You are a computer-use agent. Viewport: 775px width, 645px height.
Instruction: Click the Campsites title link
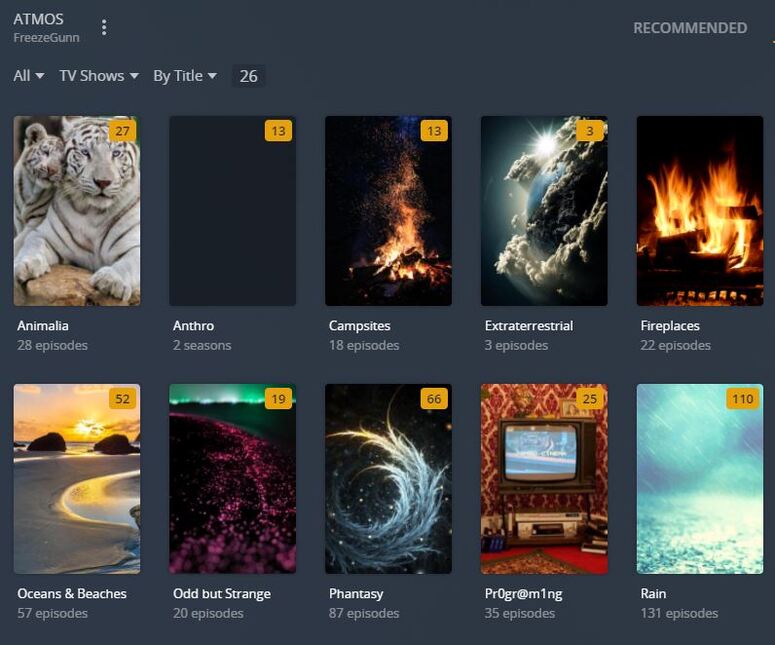(x=359, y=326)
